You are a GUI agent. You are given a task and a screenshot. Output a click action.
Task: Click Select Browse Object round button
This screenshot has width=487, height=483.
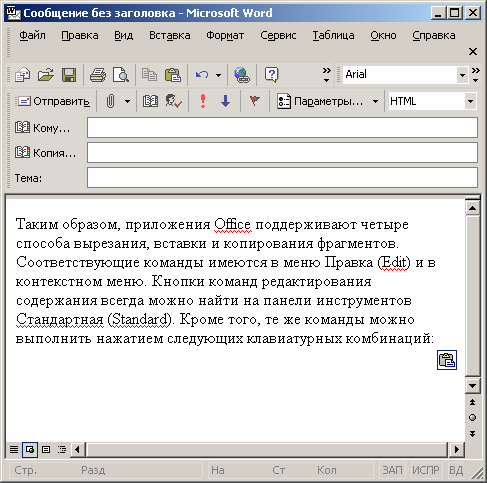point(473,418)
